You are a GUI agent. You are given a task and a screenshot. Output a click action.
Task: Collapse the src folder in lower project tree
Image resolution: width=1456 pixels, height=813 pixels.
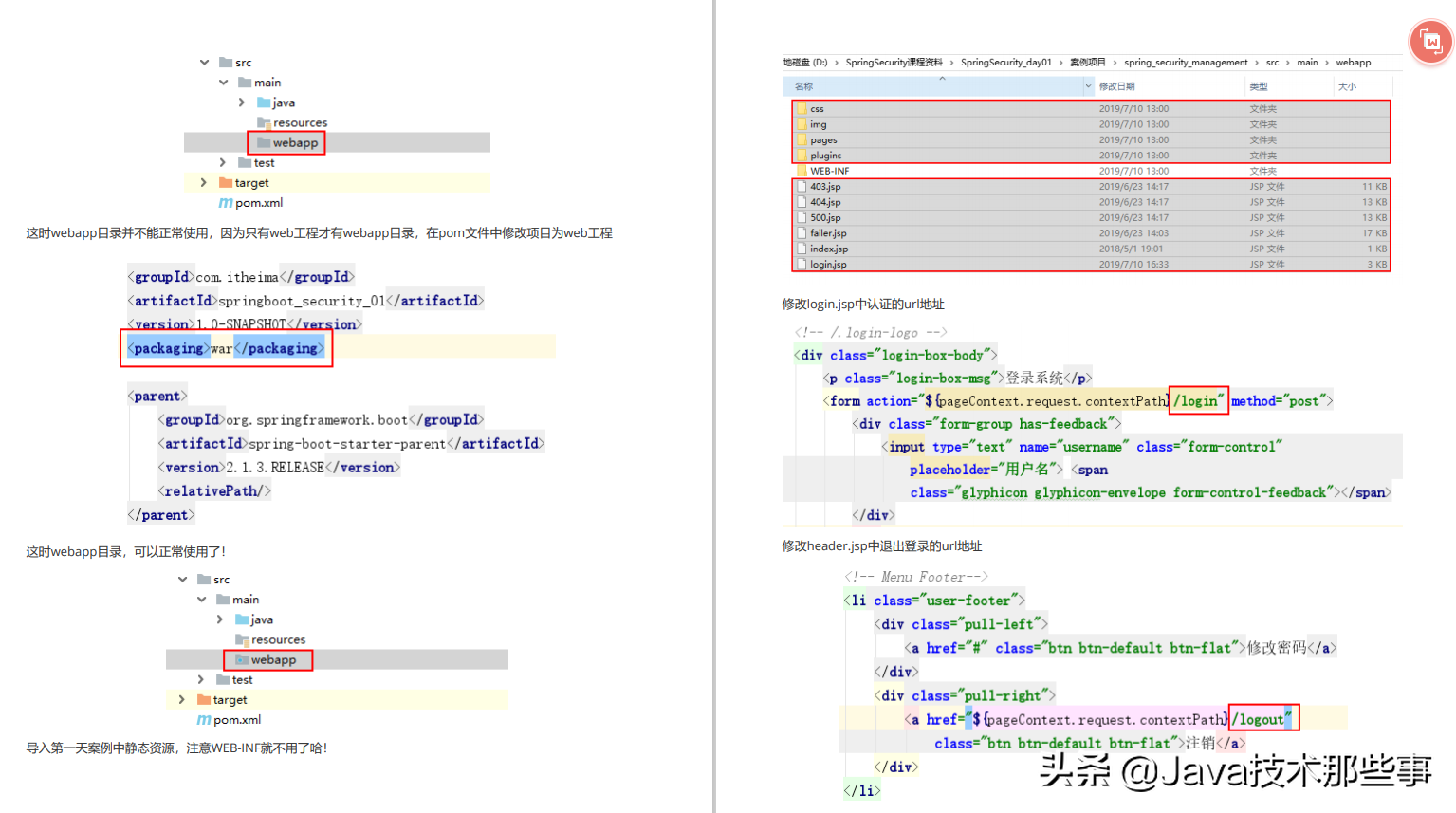[x=182, y=580]
